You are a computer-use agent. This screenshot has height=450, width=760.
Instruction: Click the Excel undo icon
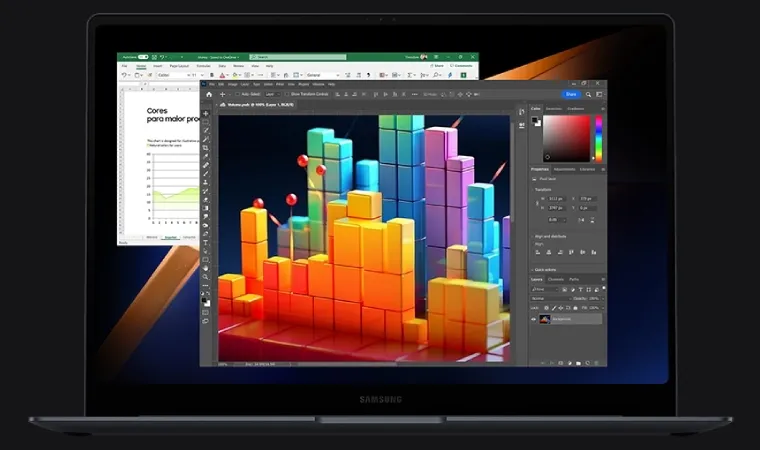point(125,75)
